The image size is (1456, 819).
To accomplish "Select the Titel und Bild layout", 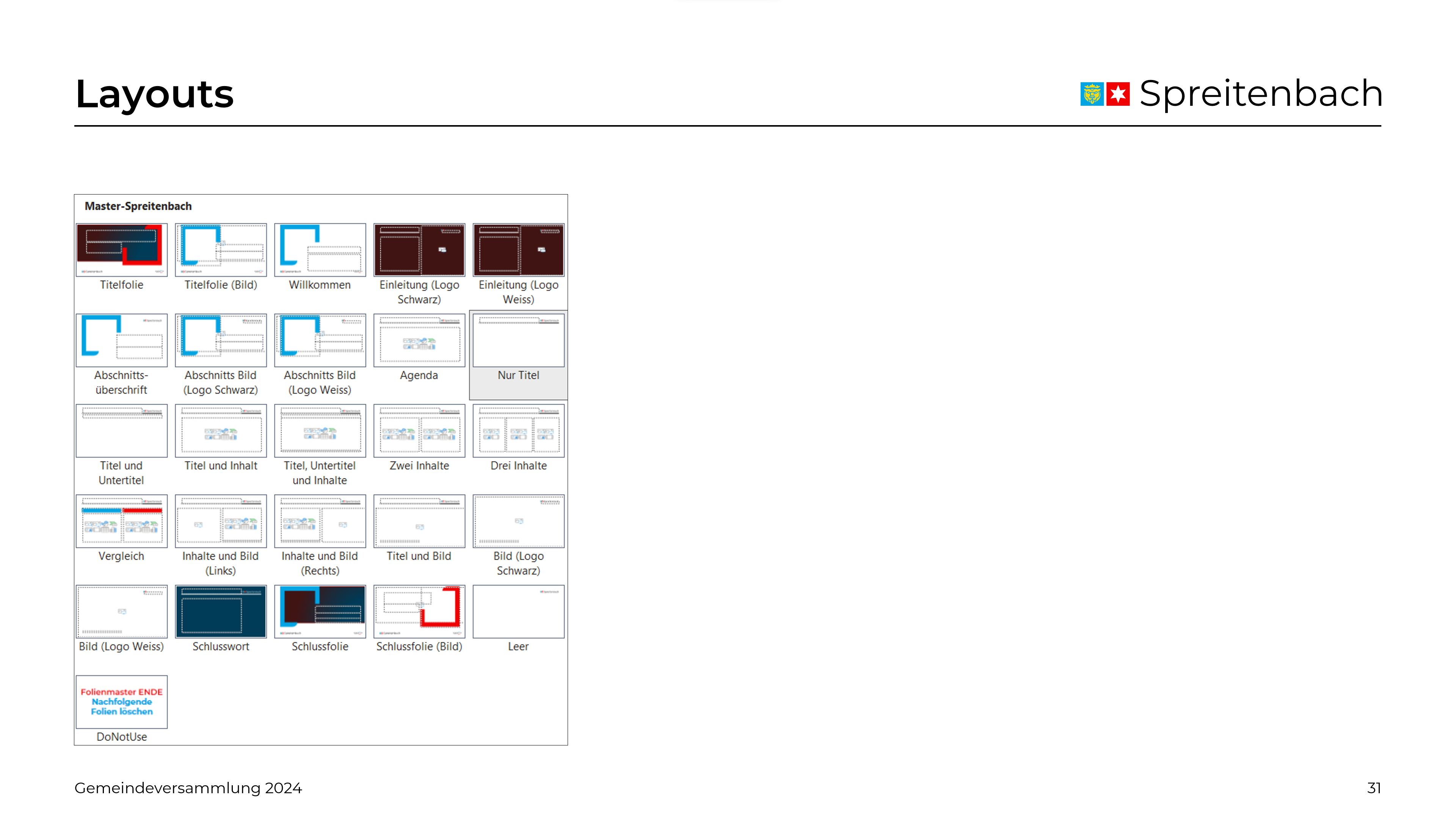I will [419, 521].
